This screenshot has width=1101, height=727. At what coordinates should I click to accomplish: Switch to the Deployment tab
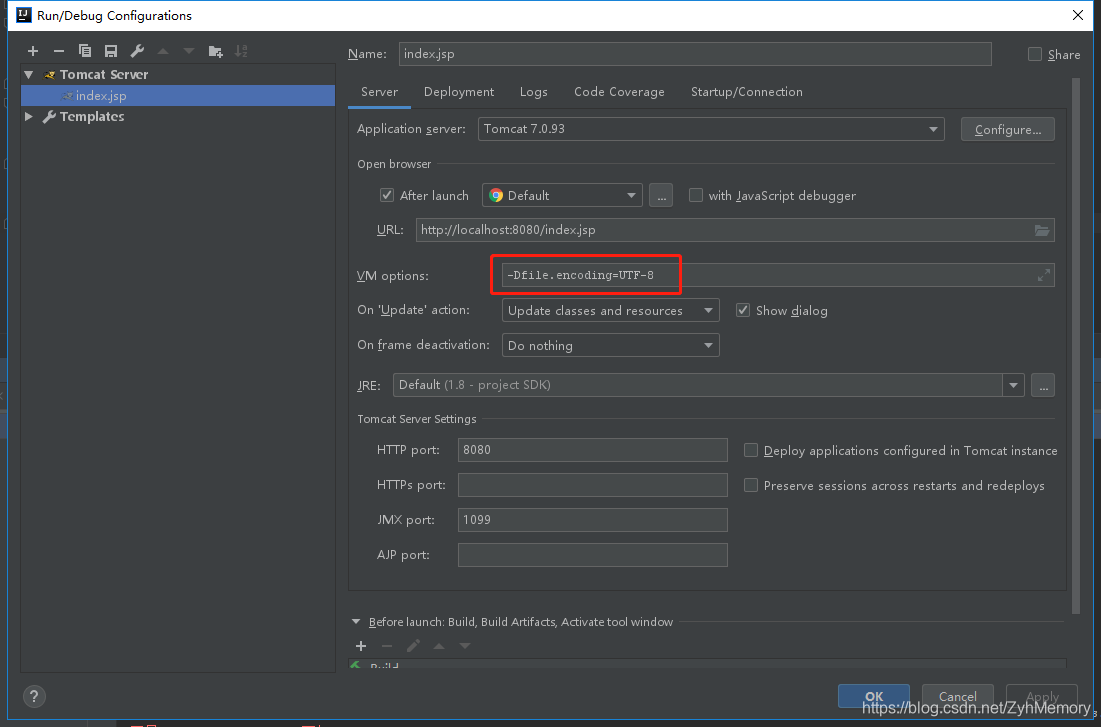tap(459, 92)
